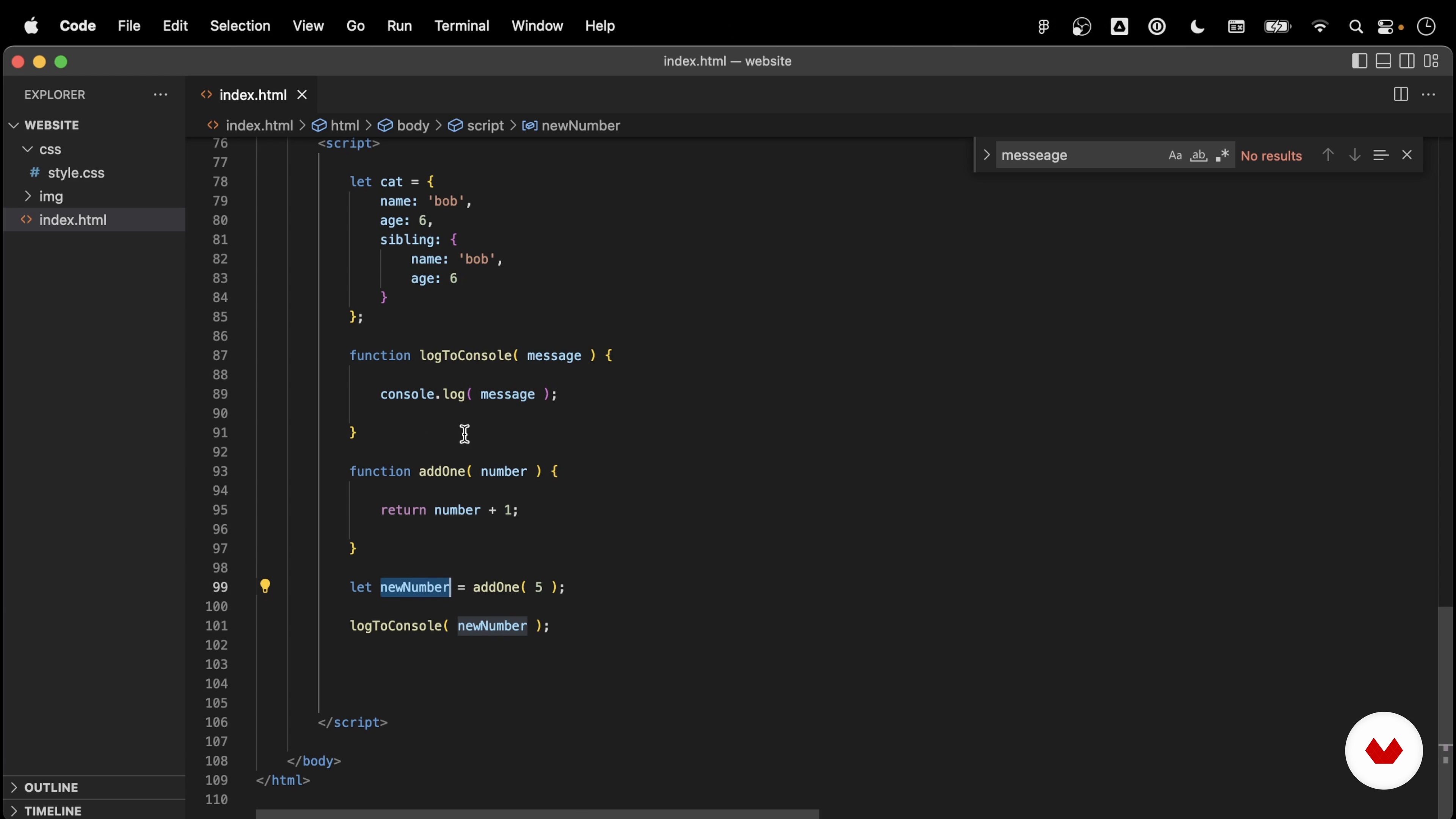
Task: Open the Window menu
Action: [537, 26]
